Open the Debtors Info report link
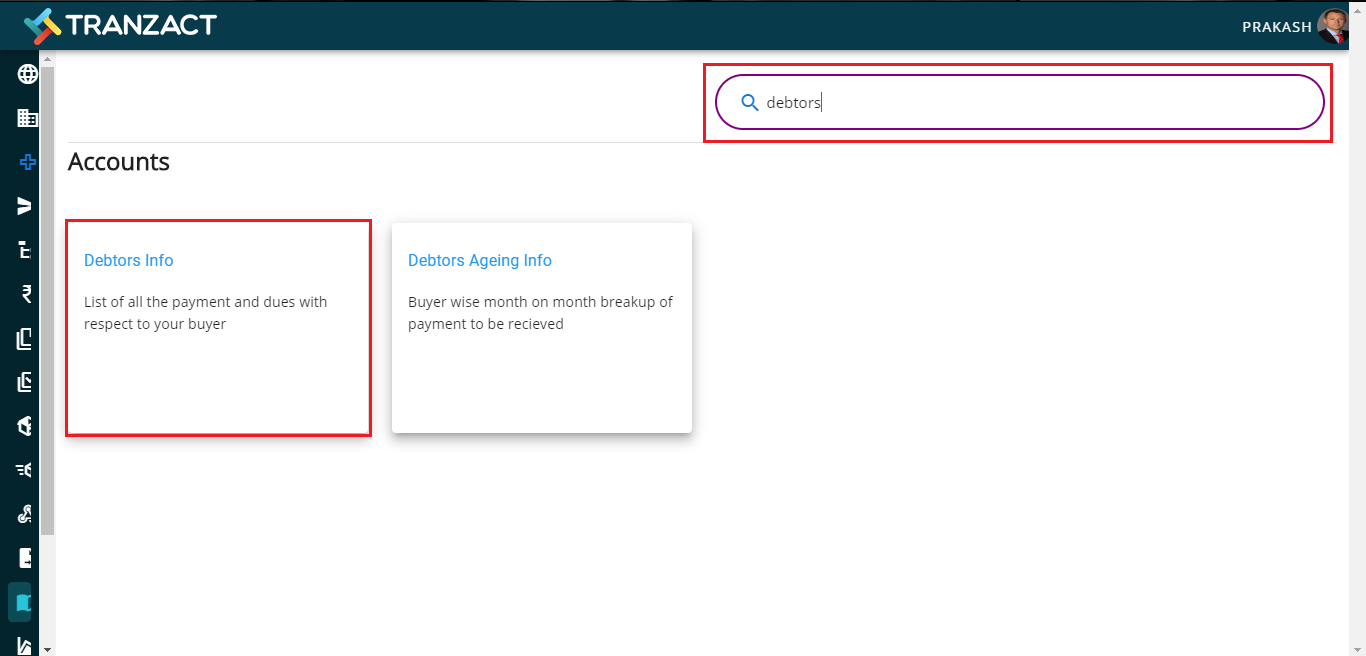The image size is (1366, 656). (129, 260)
